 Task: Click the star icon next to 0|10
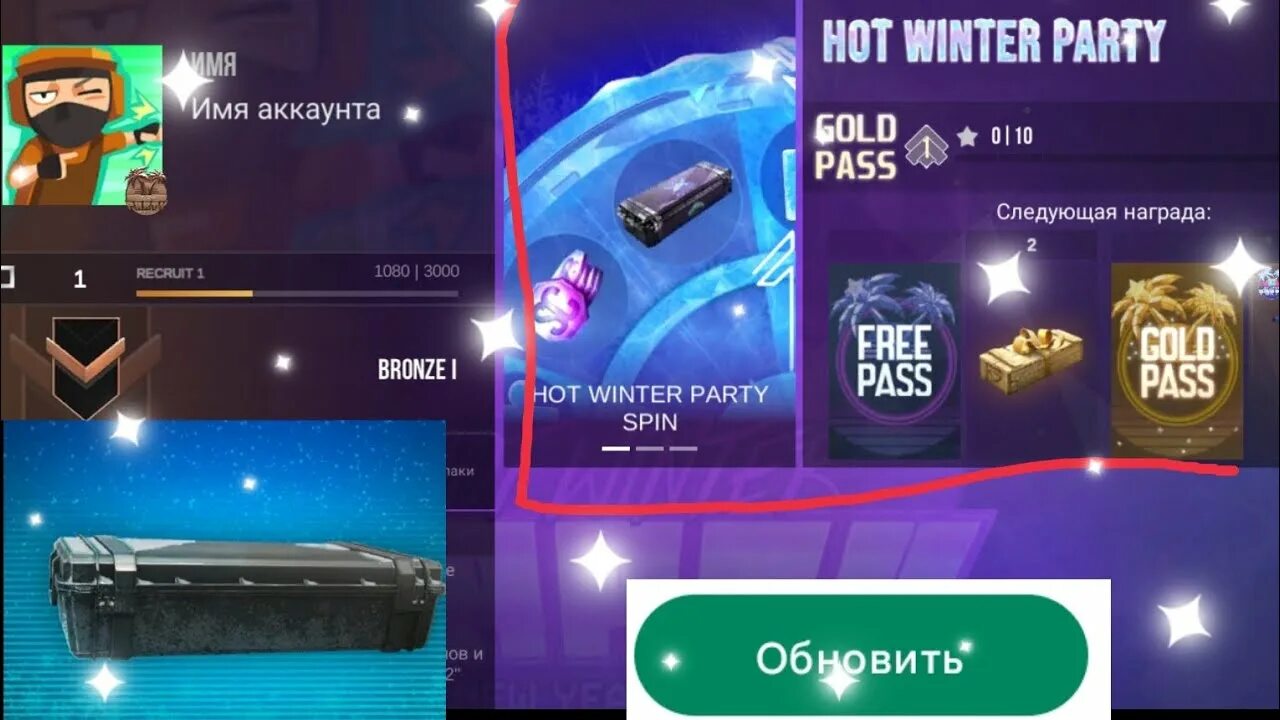(x=967, y=137)
